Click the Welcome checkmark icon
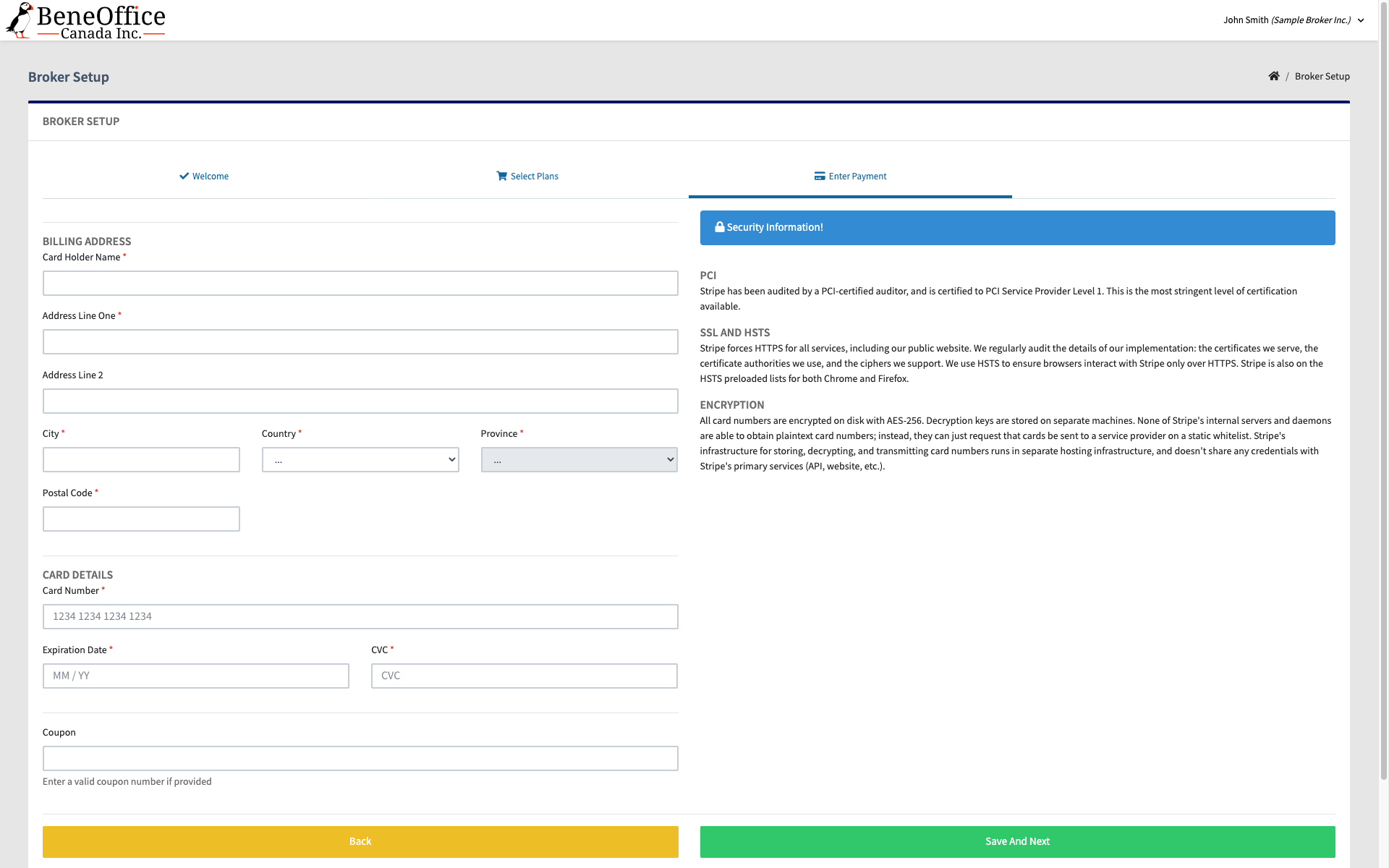Viewport: 1389px width, 868px height. [x=184, y=176]
